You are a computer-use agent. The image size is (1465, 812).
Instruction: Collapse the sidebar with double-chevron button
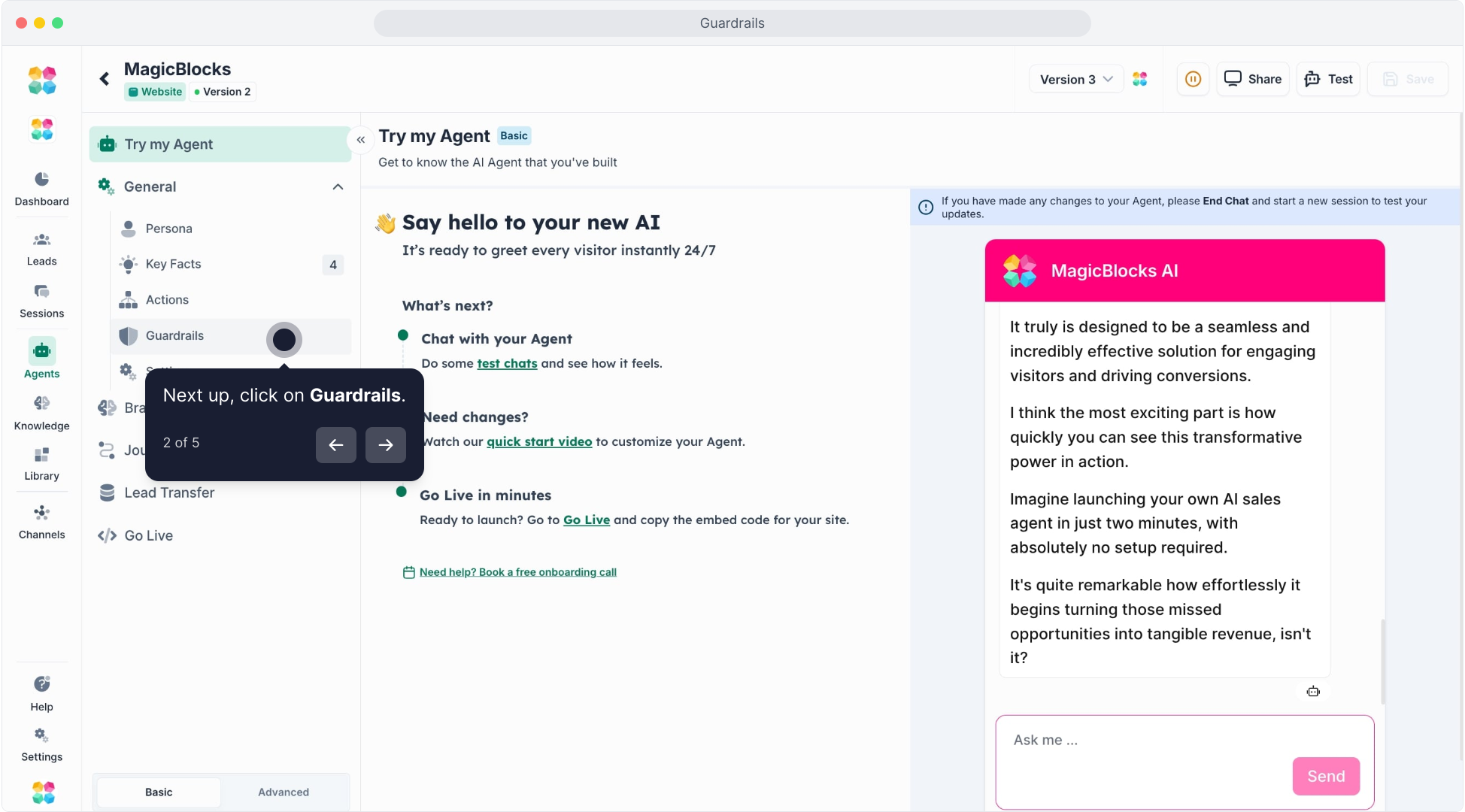(361, 140)
